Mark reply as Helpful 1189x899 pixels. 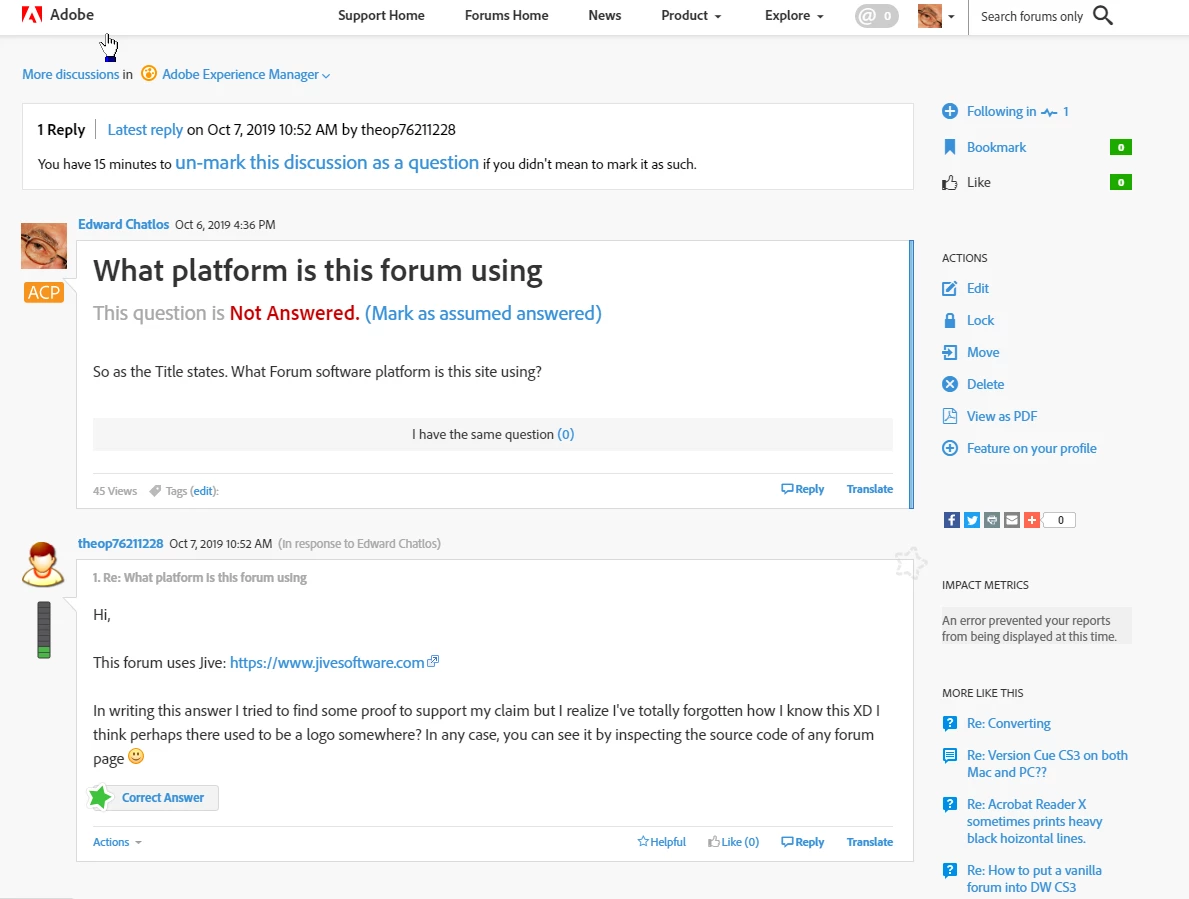661,842
